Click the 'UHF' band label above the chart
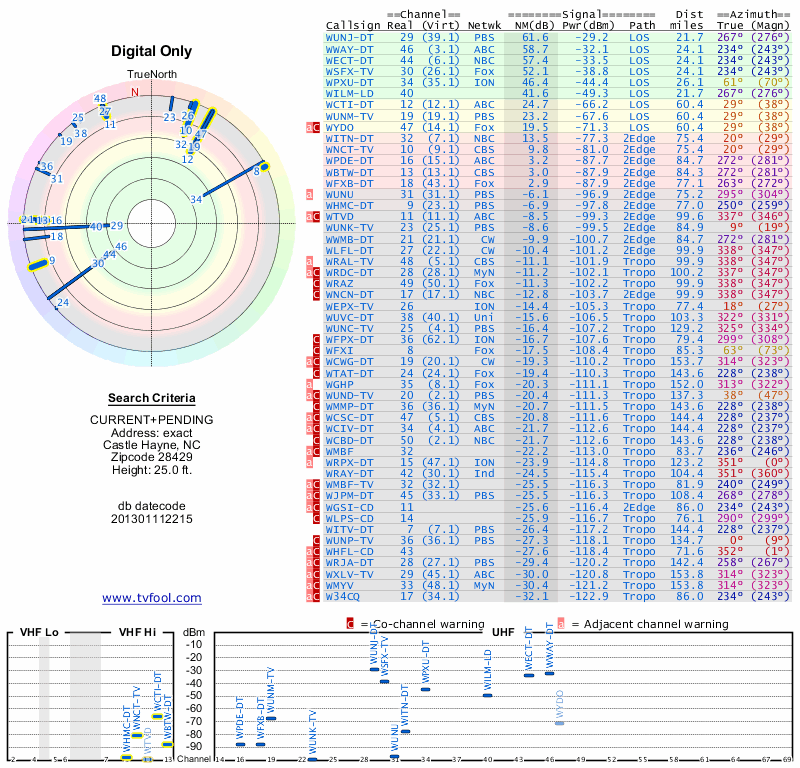The height and width of the screenshot is (768, 800). click(x=503, y=632)
